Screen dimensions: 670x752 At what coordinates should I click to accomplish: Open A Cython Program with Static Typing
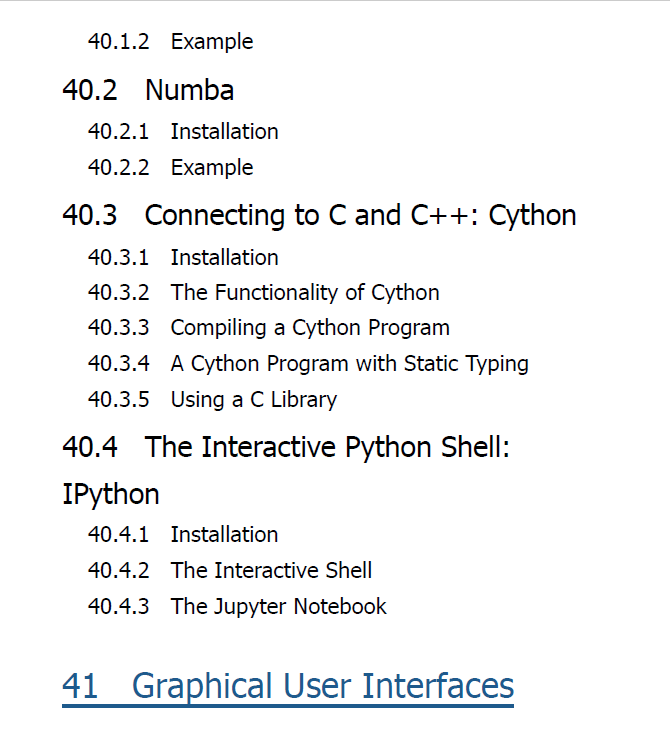point(350,364)
